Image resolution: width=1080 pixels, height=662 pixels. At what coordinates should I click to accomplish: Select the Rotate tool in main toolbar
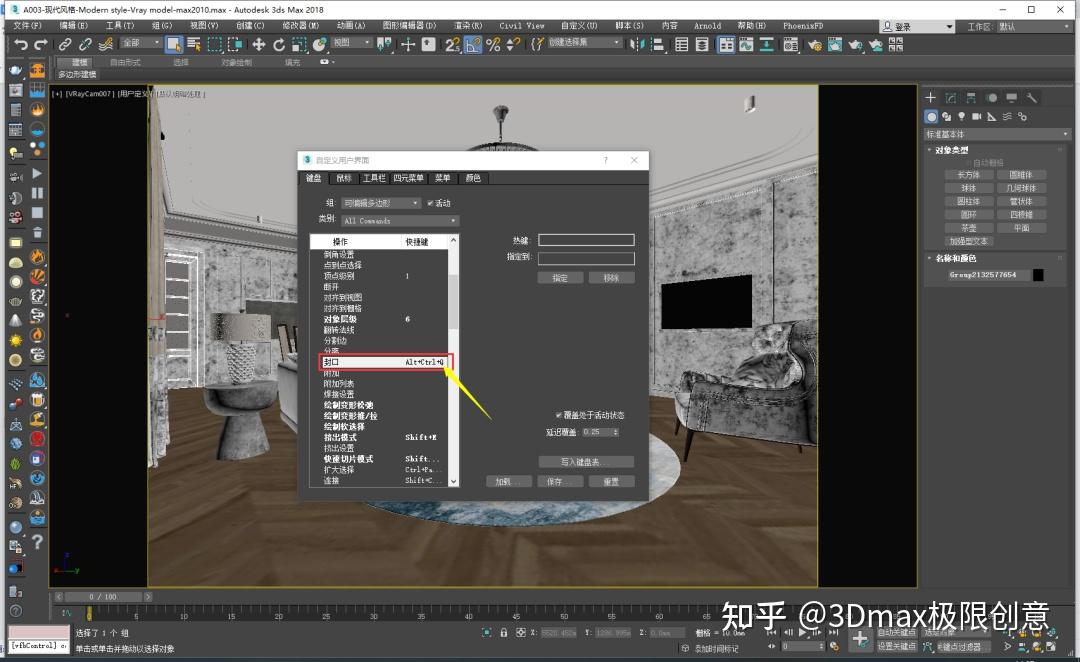[278, 45]
